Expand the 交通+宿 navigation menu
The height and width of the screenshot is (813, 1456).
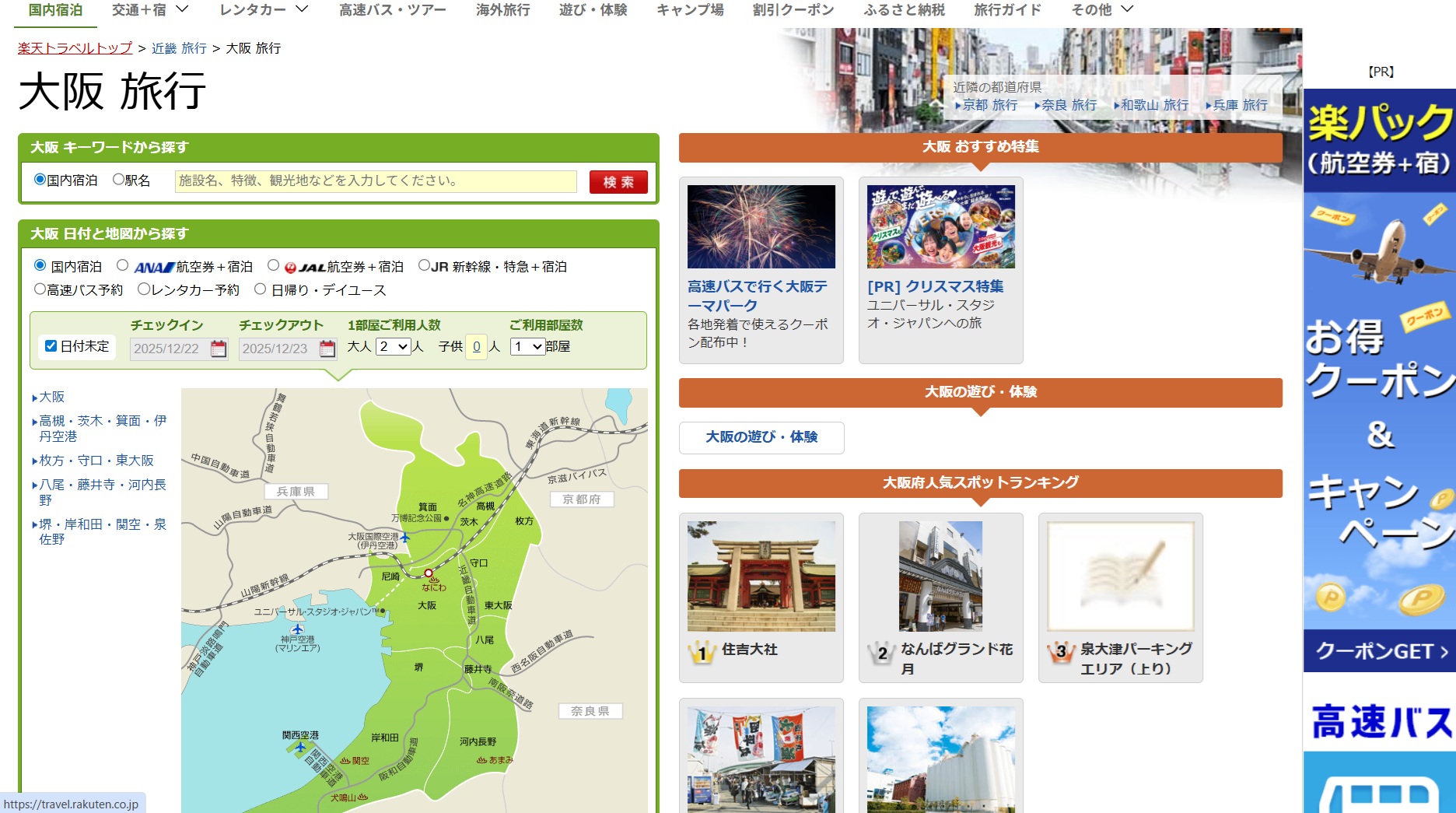[x=149, y=10]
